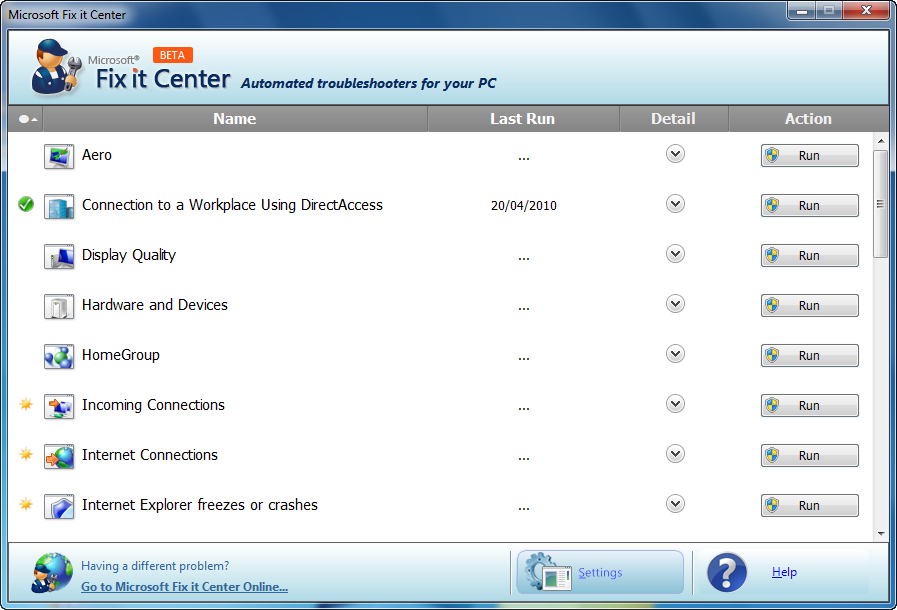Open the Settings button
This screenshot has width=897, height=610.
tap(600, 572)
